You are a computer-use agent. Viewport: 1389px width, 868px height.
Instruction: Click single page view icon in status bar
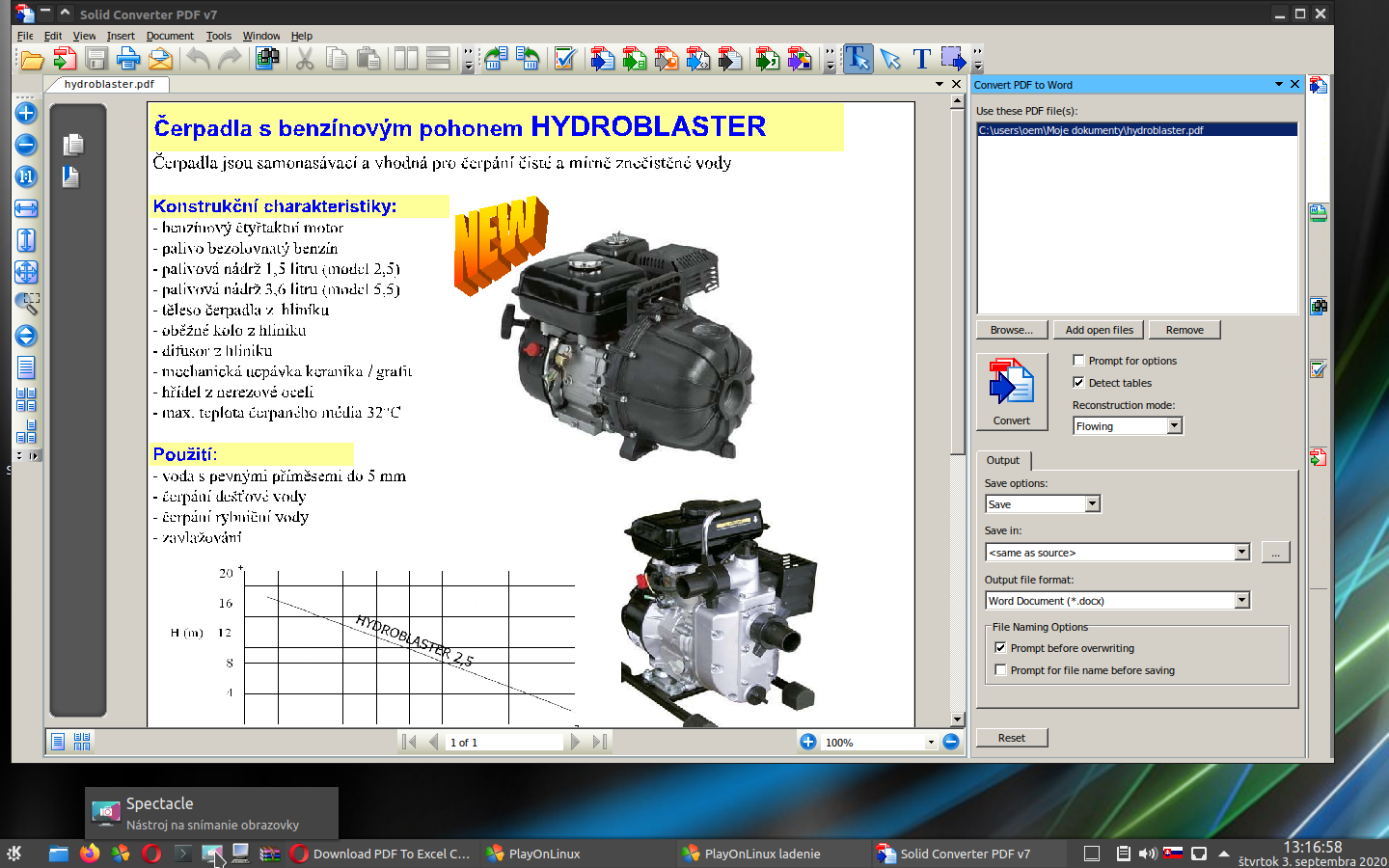58,742
